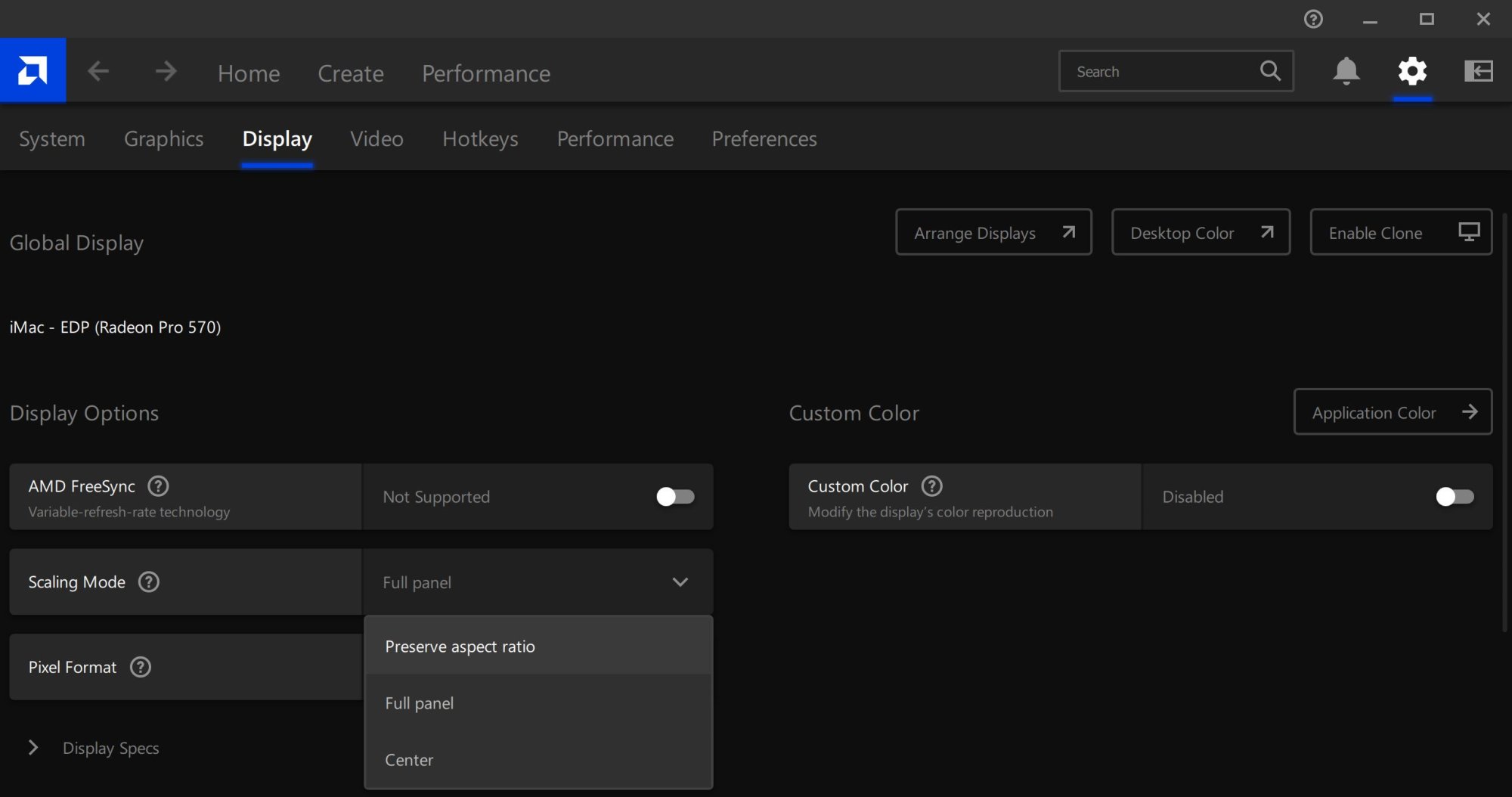Minimize the Radeon Software window

point(1370,20)
